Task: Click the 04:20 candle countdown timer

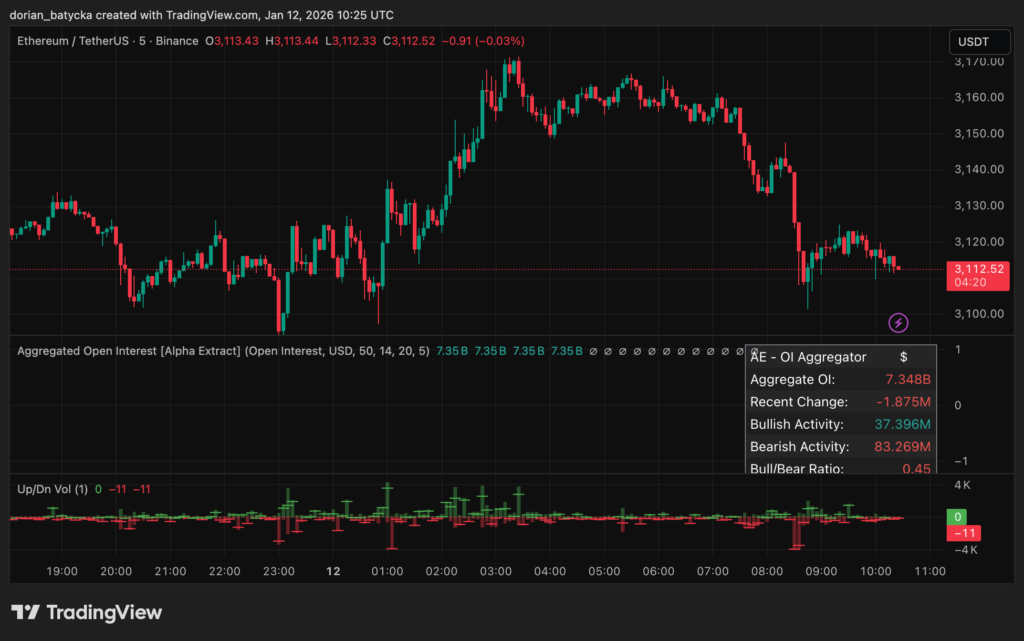Action: (970, 282)
